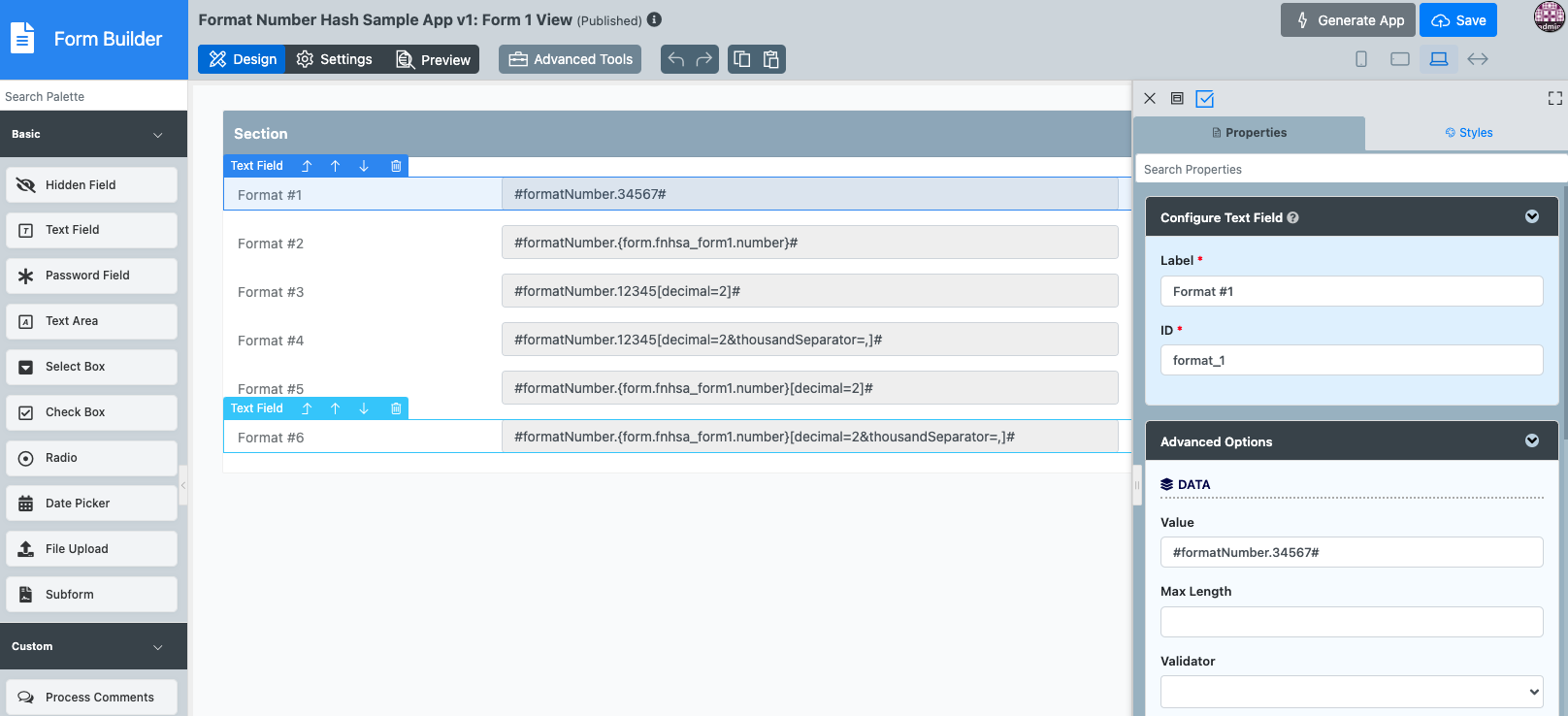Click info icon next to Published
The height and width of the screenshot is (716, 1568).
[655, 19]
